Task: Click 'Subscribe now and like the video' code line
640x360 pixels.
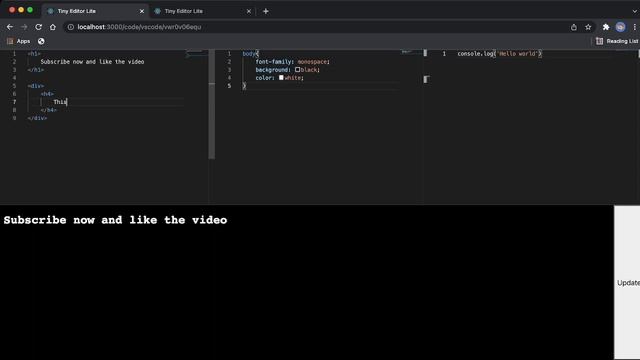Action: tap(92, 62)
